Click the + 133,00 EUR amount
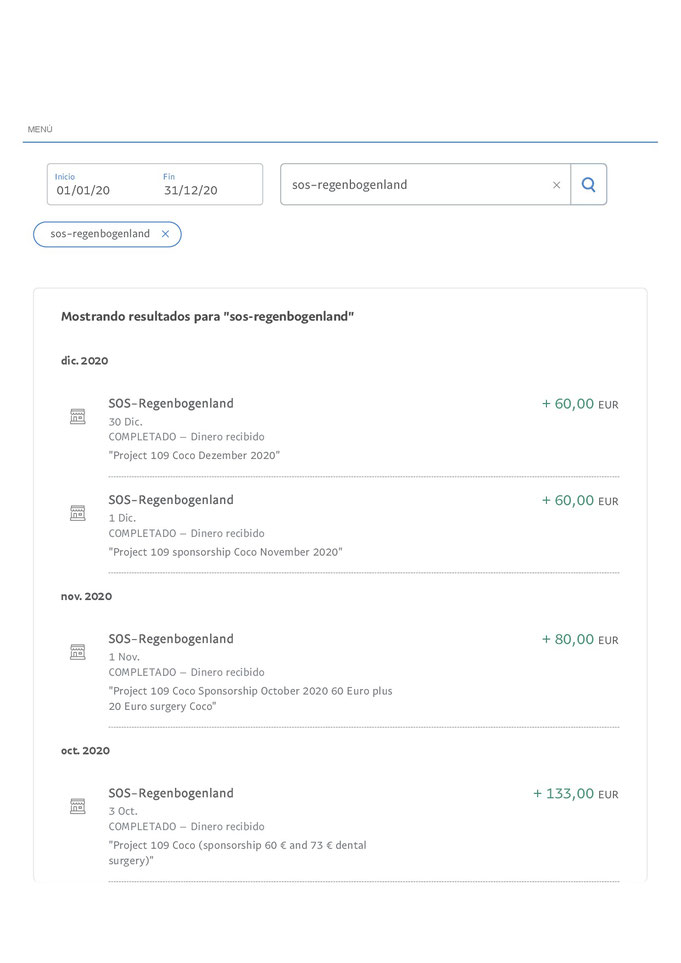Image resolution: width=681 pixels, height=963 pixels. [x=575, y=793]
